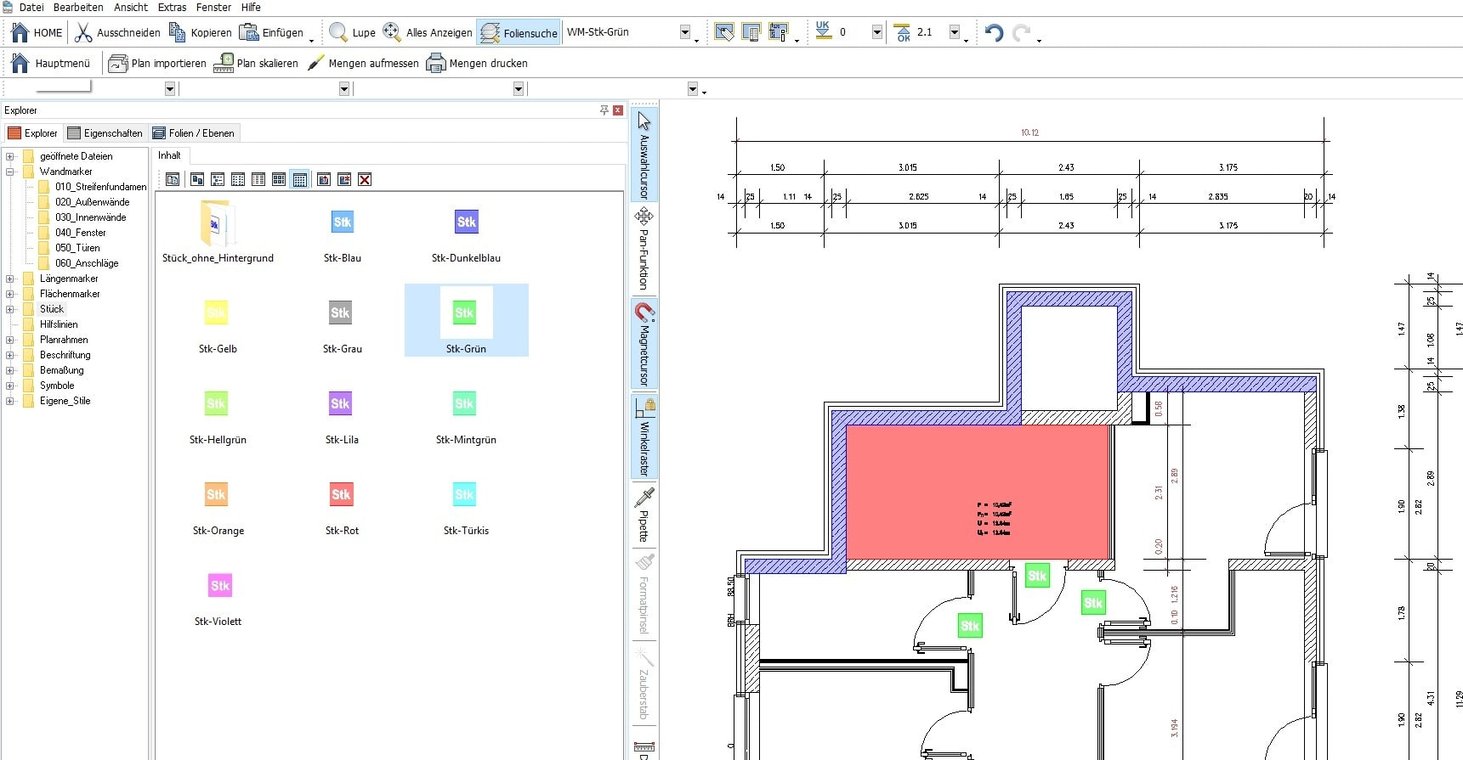Open the Bearbeiten menu

(78, 7)
